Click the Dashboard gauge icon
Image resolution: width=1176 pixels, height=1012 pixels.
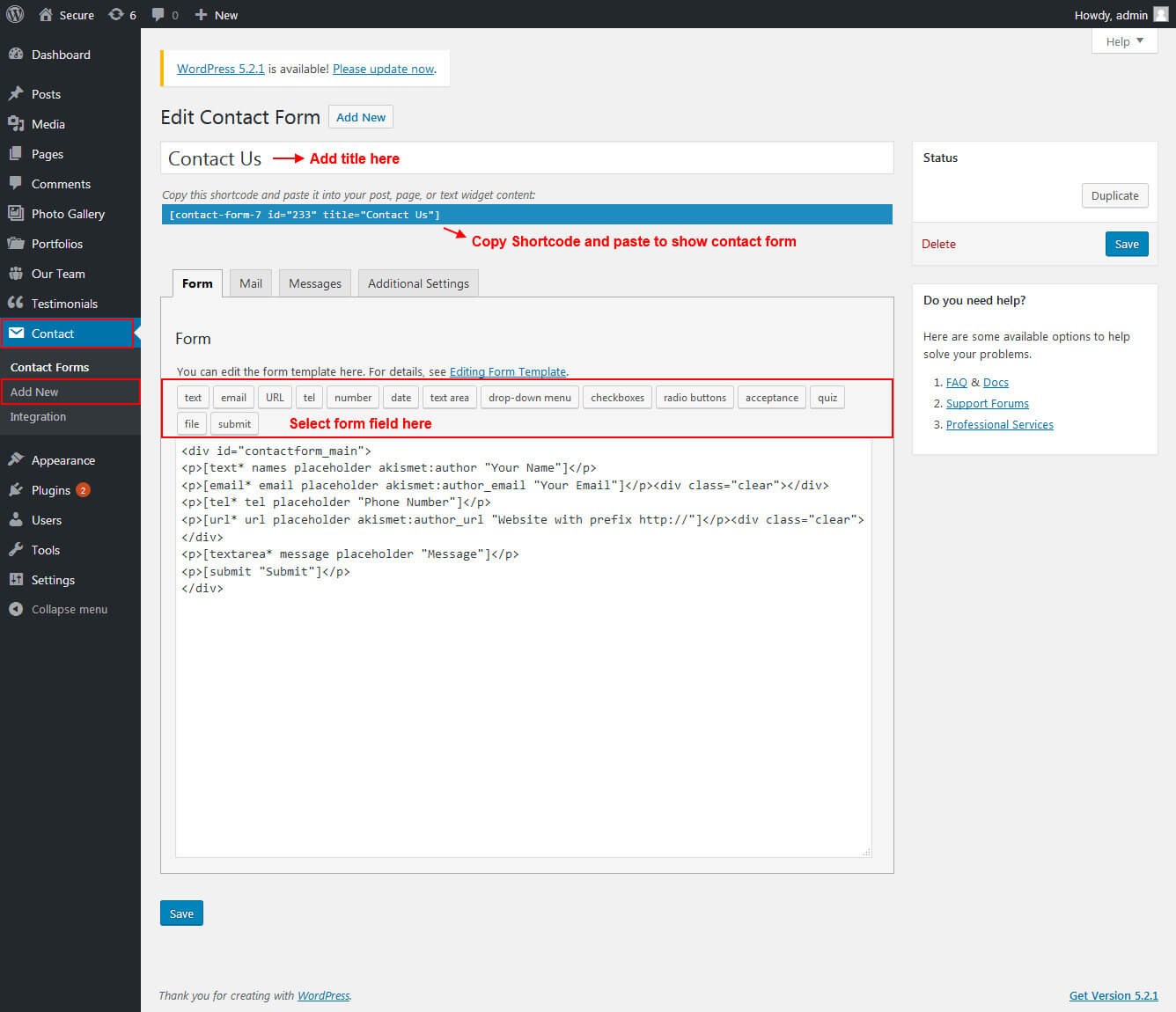point(16,54)
